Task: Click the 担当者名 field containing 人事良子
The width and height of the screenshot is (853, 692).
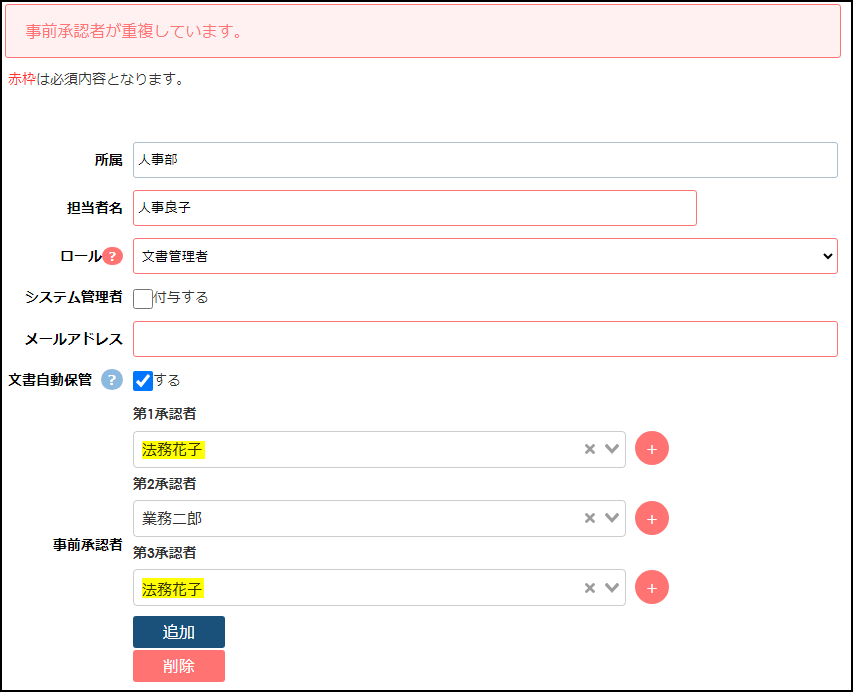Action: pos(414,208)
